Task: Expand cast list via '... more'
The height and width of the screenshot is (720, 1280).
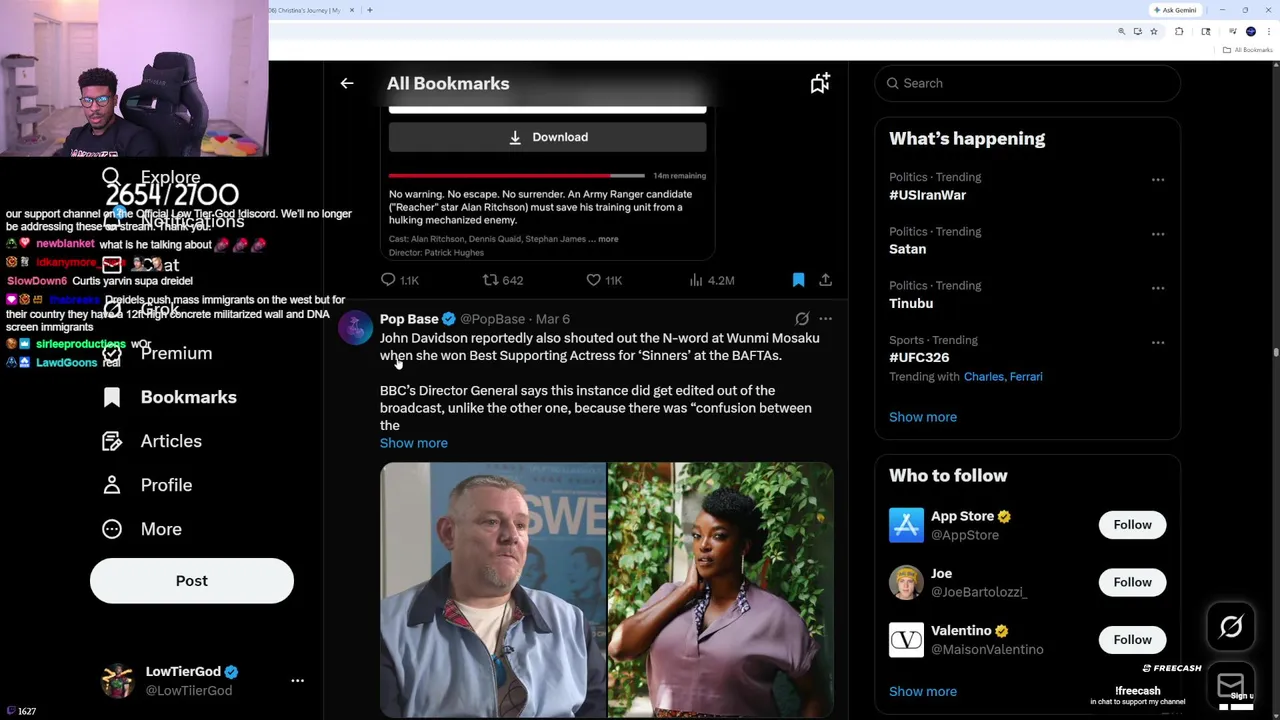Action: [x=603, y=239]
